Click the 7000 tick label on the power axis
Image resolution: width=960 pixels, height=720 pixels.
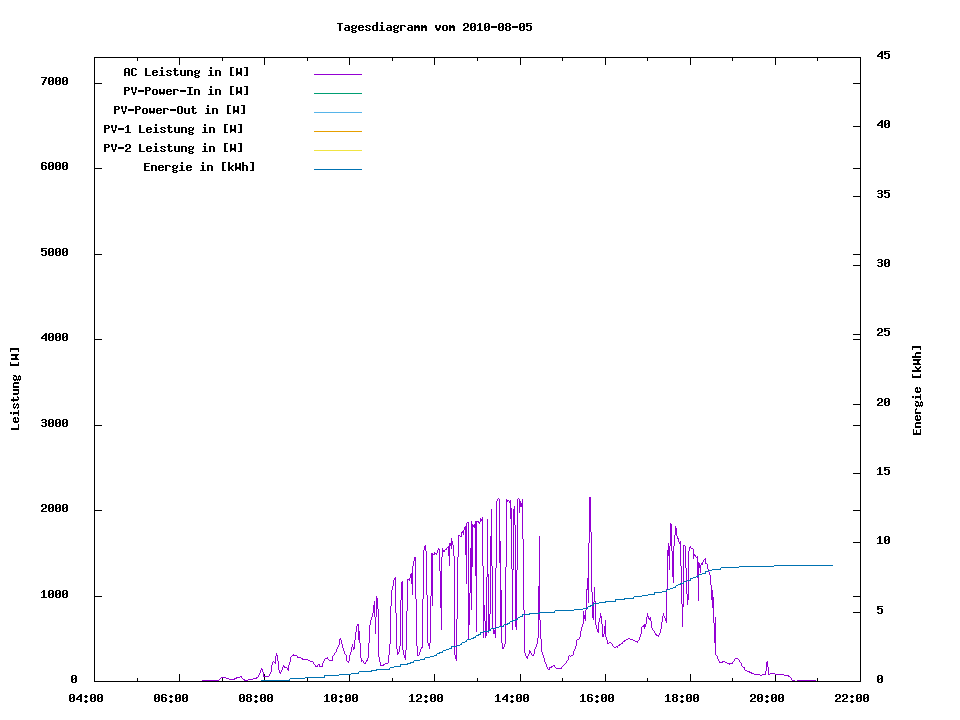pos(54,82)
